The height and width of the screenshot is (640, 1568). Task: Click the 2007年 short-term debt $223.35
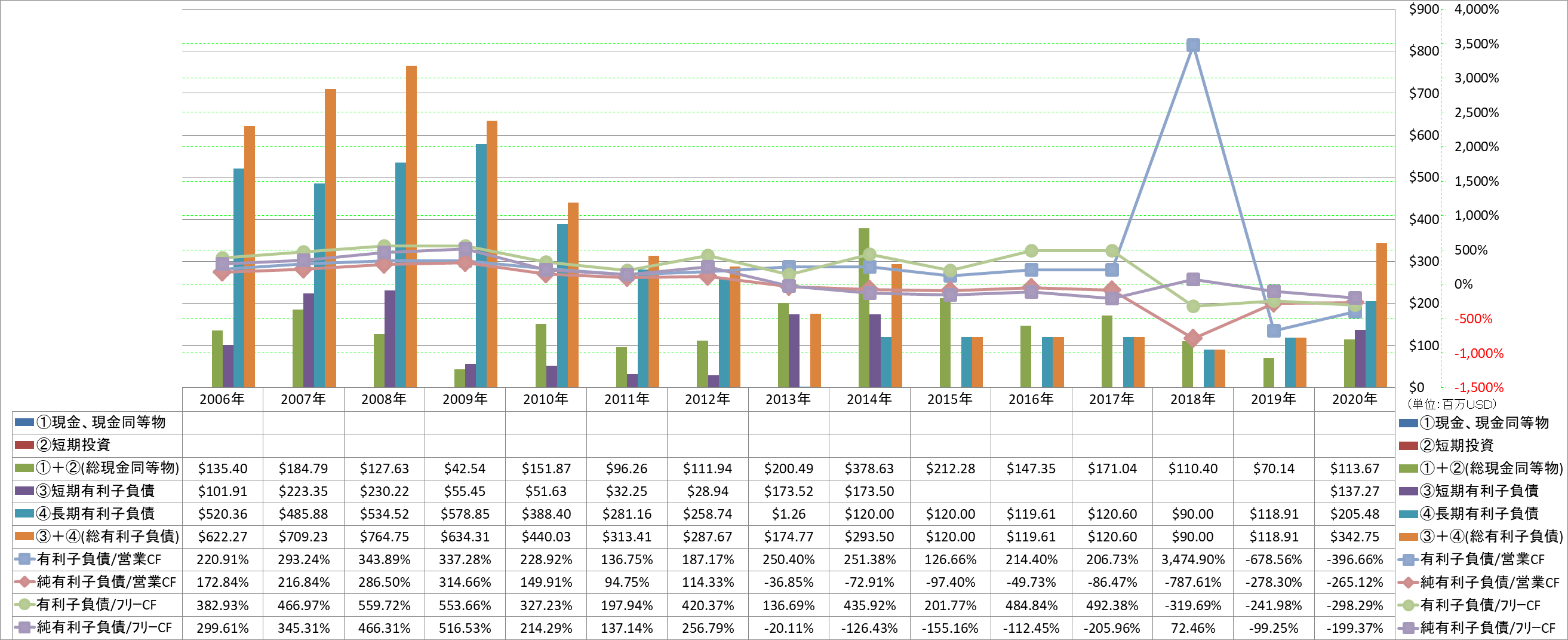coord(303,491)
